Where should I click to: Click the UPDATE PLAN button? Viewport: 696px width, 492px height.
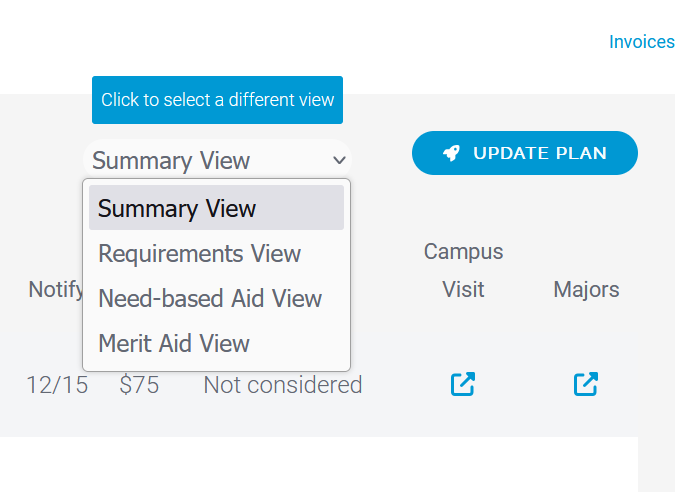click(x=525, y=153)
